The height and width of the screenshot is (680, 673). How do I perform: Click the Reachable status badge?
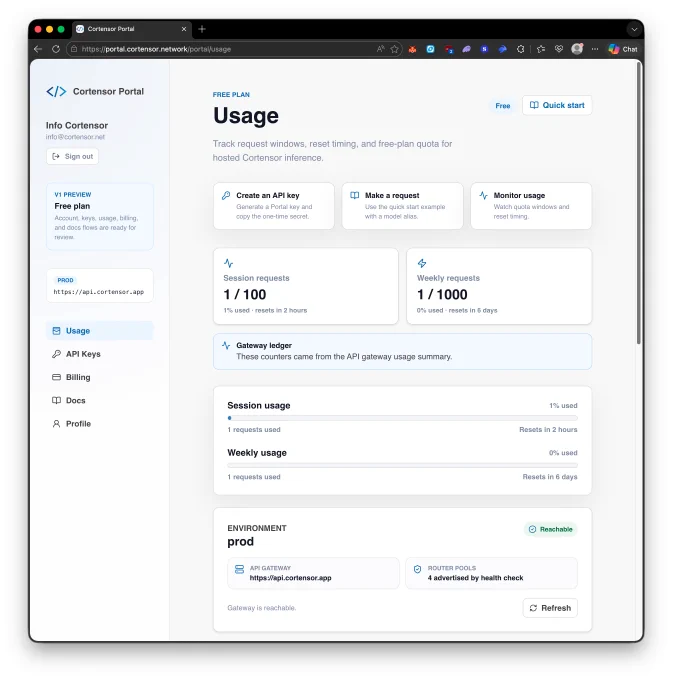click(x=551, y=530)
